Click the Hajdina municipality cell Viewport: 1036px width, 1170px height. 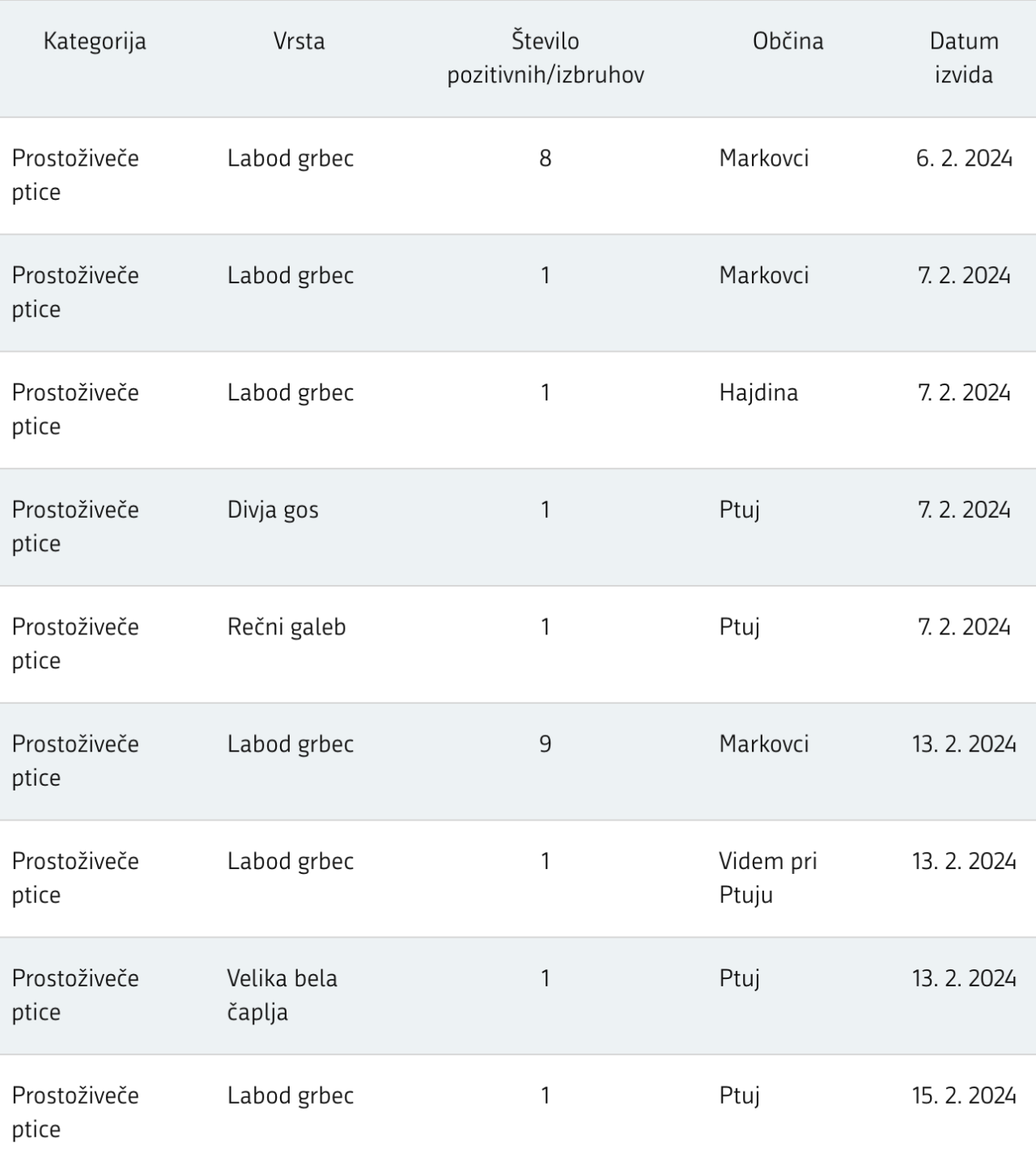(x=758, y=392)
